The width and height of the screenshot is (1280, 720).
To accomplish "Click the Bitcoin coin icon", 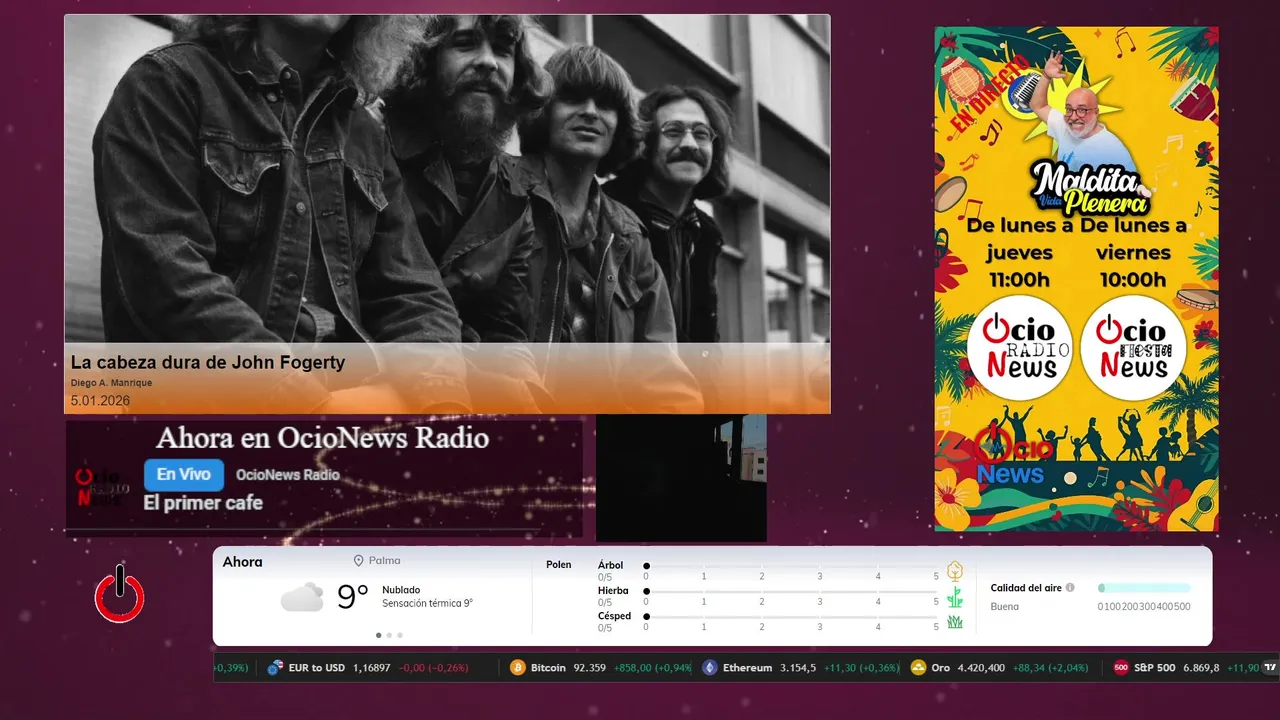I will pyautogui.click(x=517, y=668).
